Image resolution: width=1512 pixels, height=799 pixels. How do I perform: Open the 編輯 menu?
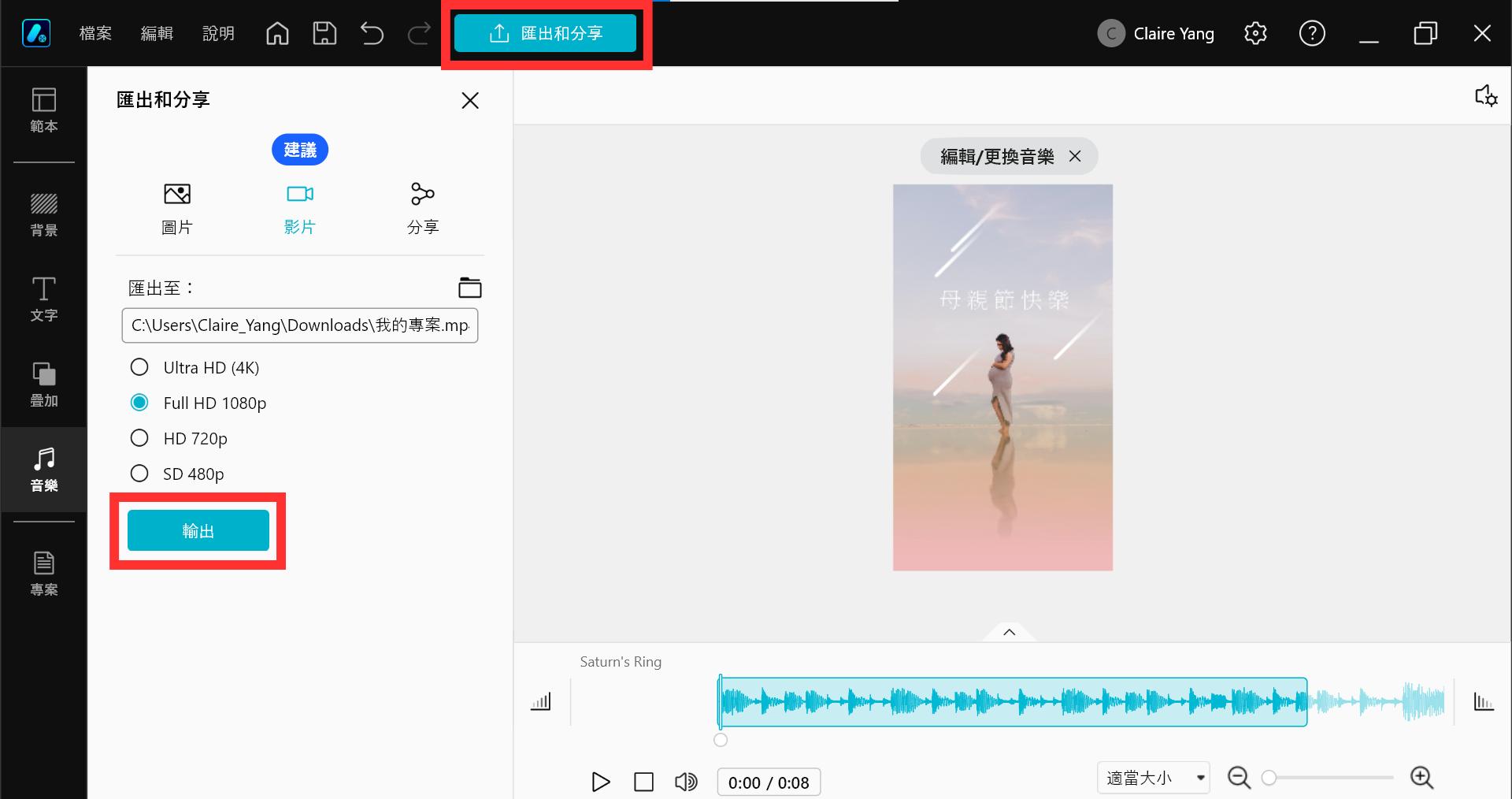[x=156, y=33]
